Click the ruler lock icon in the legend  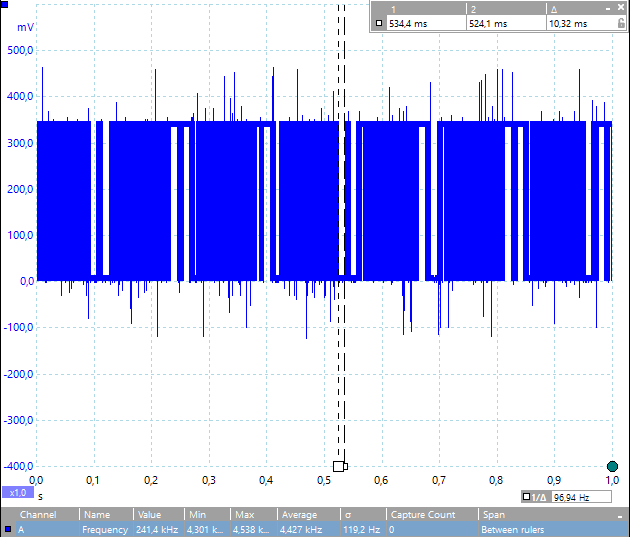tap(621, 23)
